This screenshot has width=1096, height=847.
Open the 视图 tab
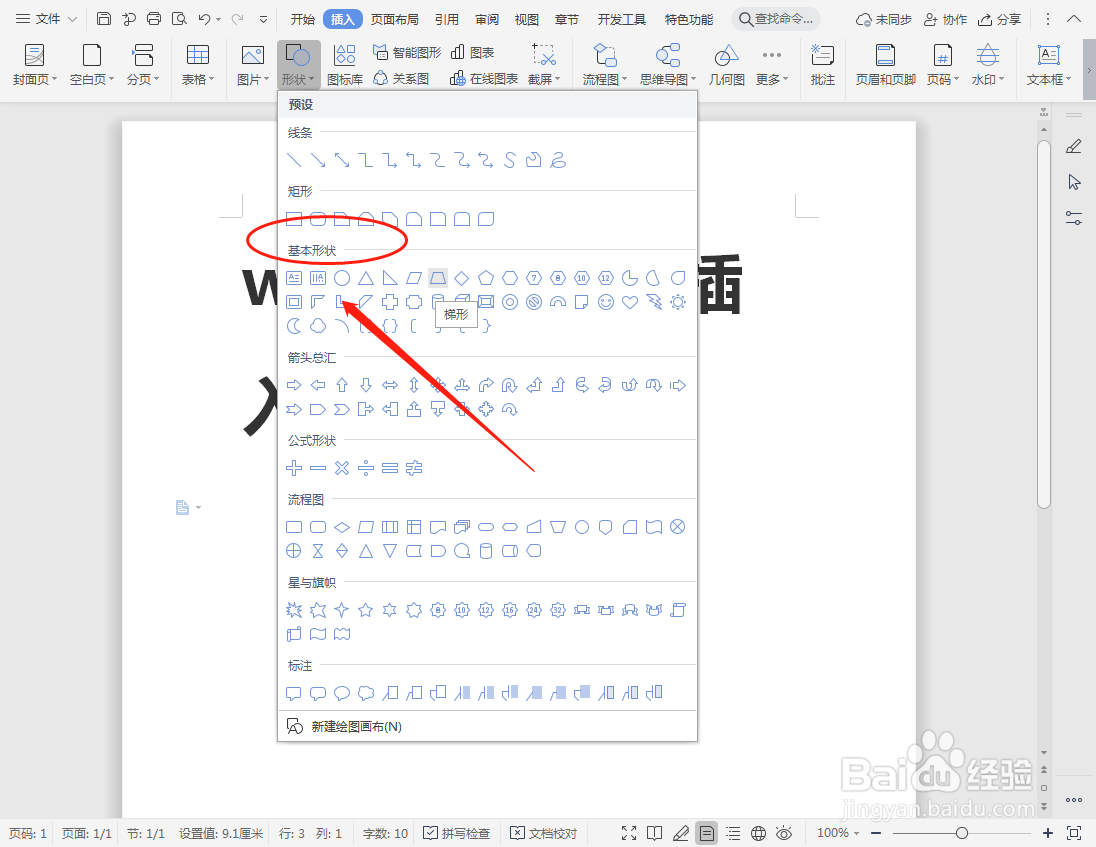click(527, 20)
